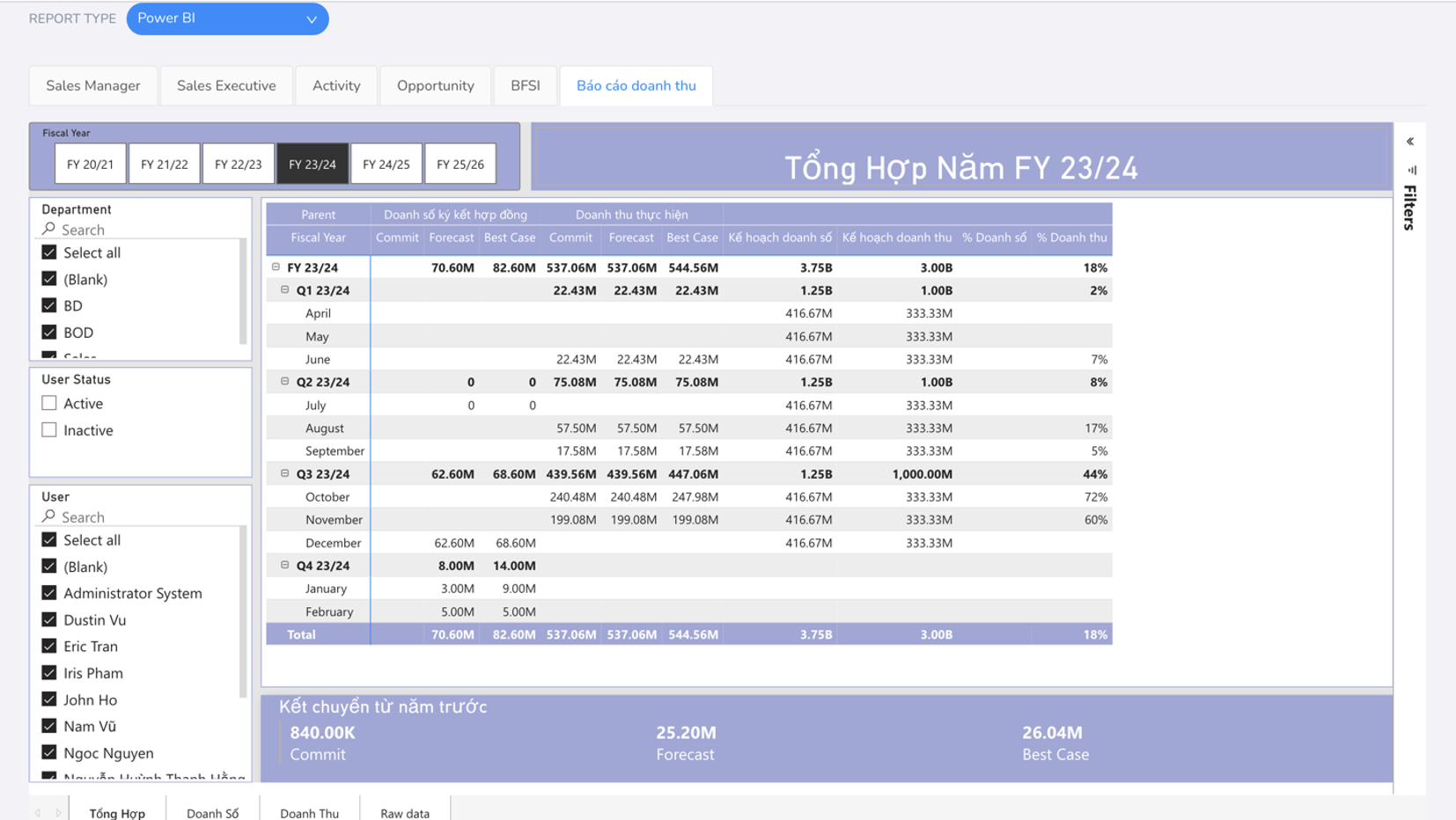This screenshot has height=820, width=1456.
Task: Select fiscal year FY 20/21
Action: coord(91,164)
